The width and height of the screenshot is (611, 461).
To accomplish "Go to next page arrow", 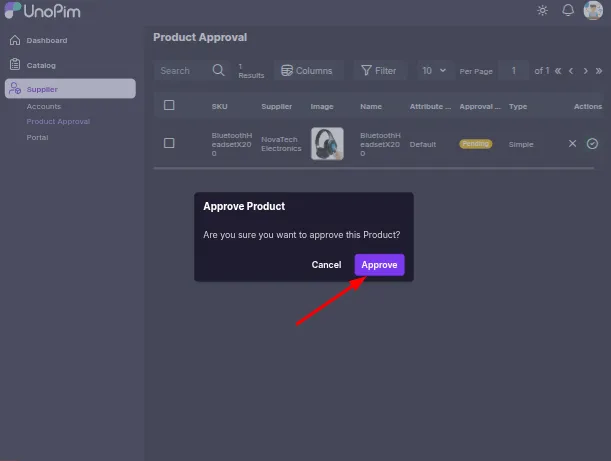I will click(585, 71).
